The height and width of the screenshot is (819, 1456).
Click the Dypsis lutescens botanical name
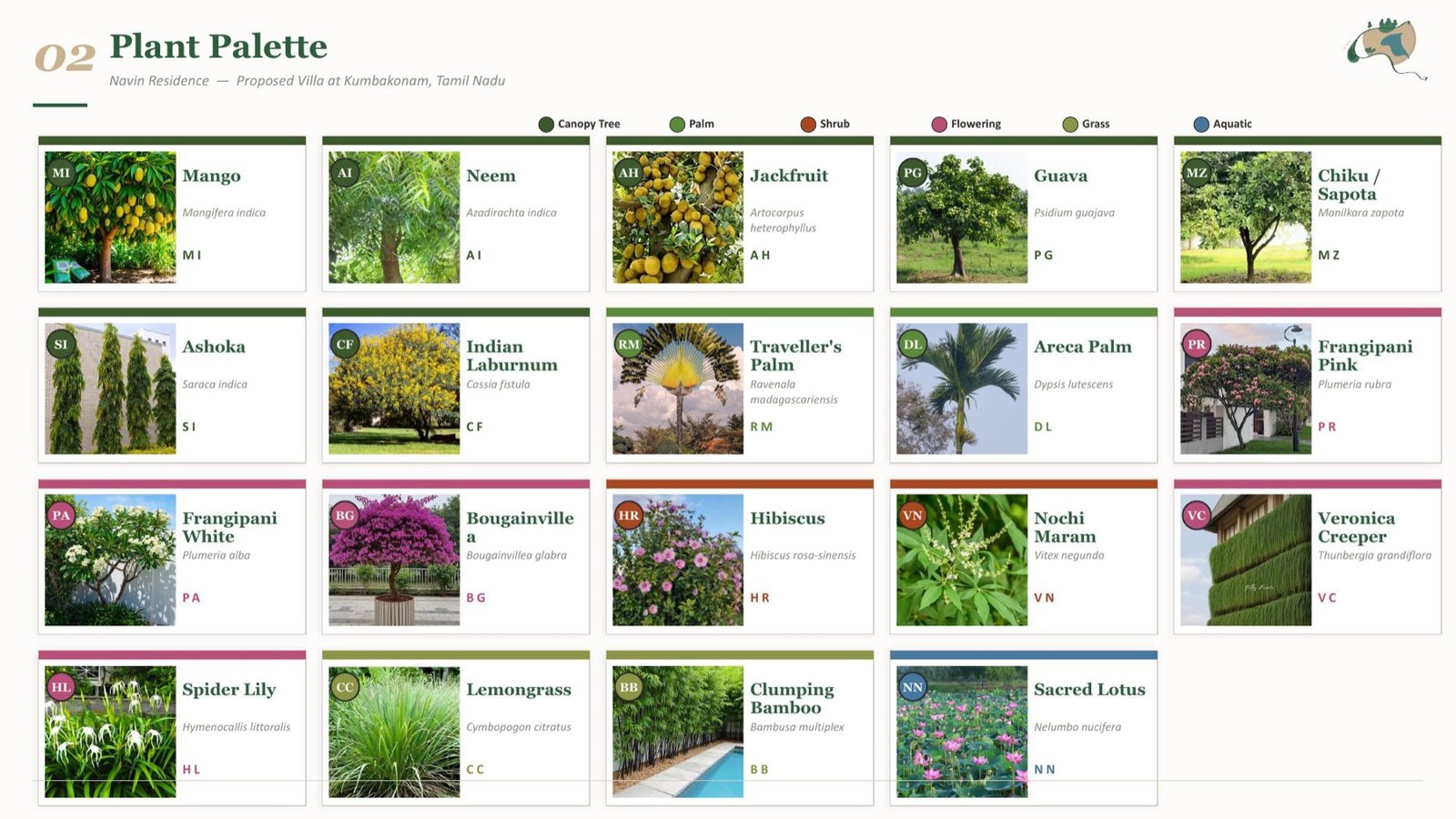[x=1073, y=384]
